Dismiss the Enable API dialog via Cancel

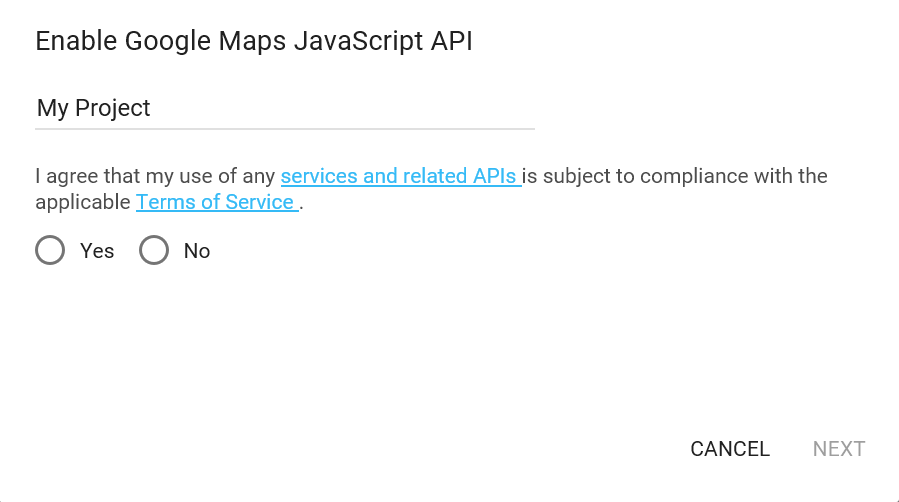click(730, 449)
